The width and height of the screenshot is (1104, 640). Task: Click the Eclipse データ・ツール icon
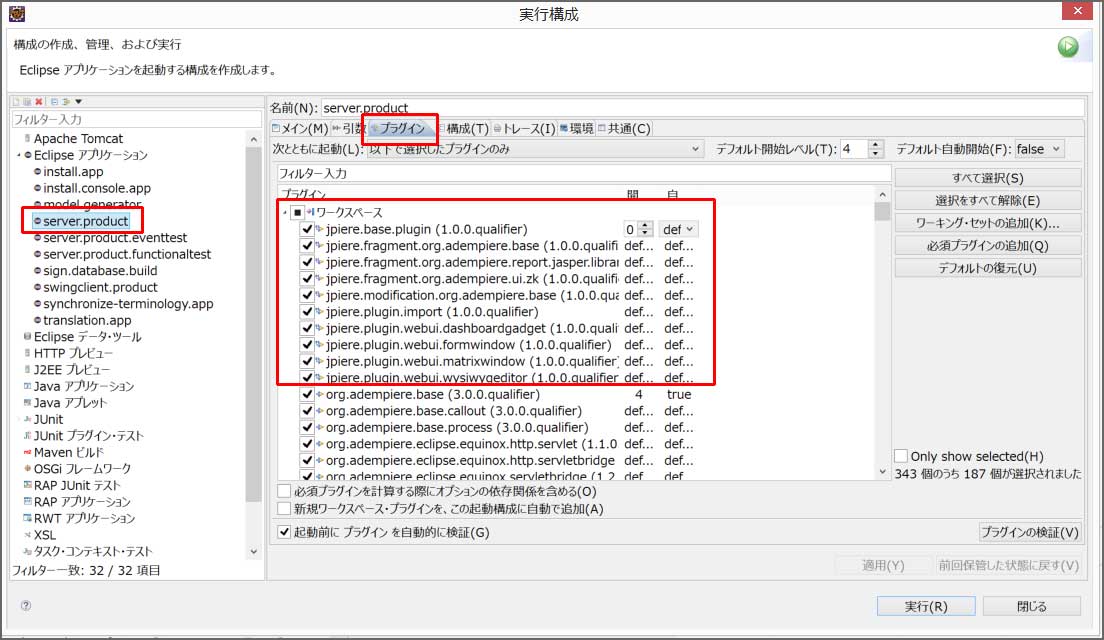27,337
